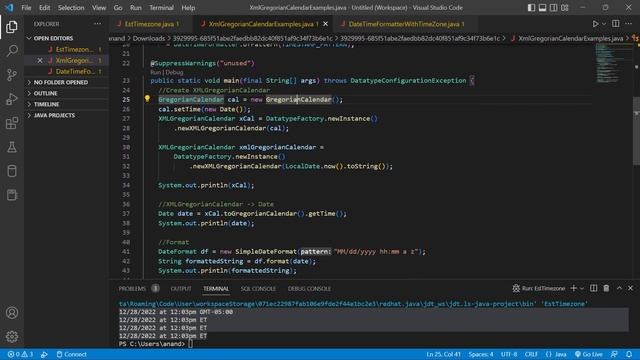This screenshot has width=640, height=360.
Task: Open the Testing flask view
Action: [12, 147]
